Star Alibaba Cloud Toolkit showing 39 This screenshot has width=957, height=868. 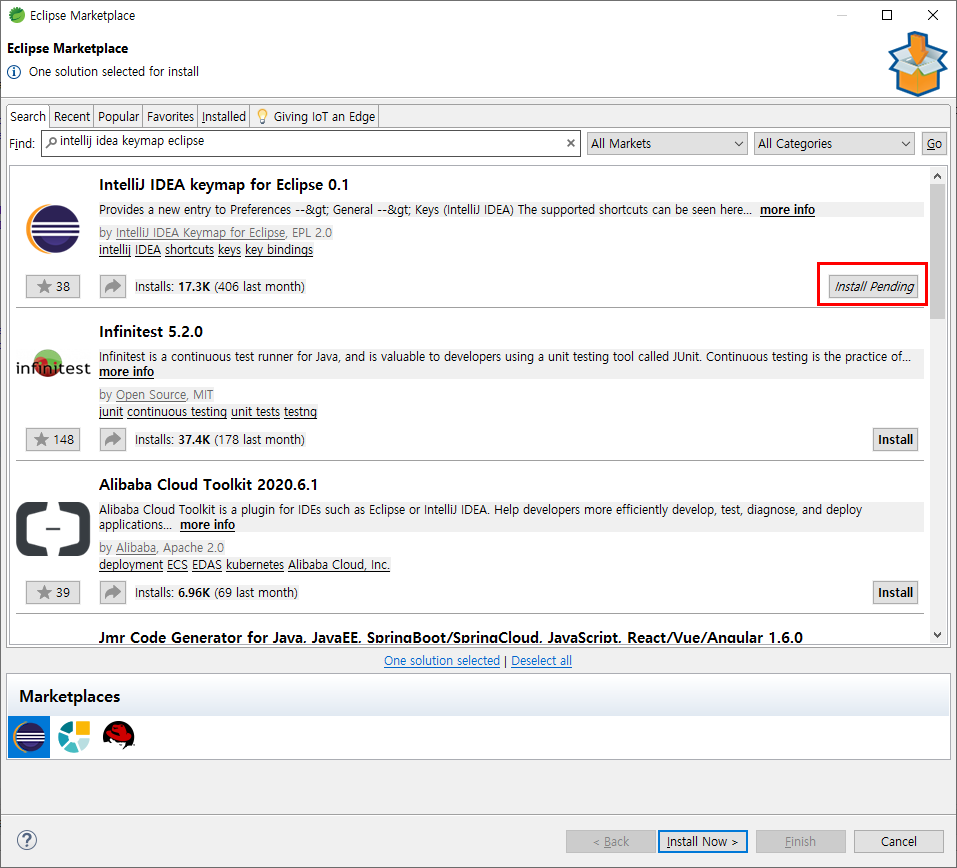tap(53, 593)
